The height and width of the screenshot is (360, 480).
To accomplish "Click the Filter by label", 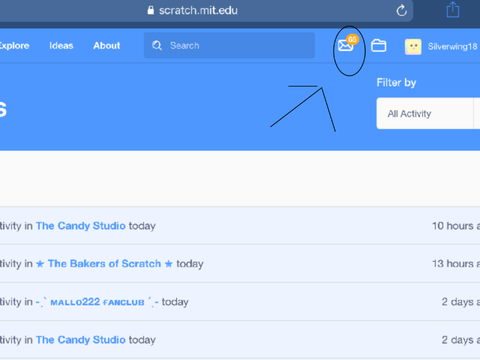I will tap(396, 83).
